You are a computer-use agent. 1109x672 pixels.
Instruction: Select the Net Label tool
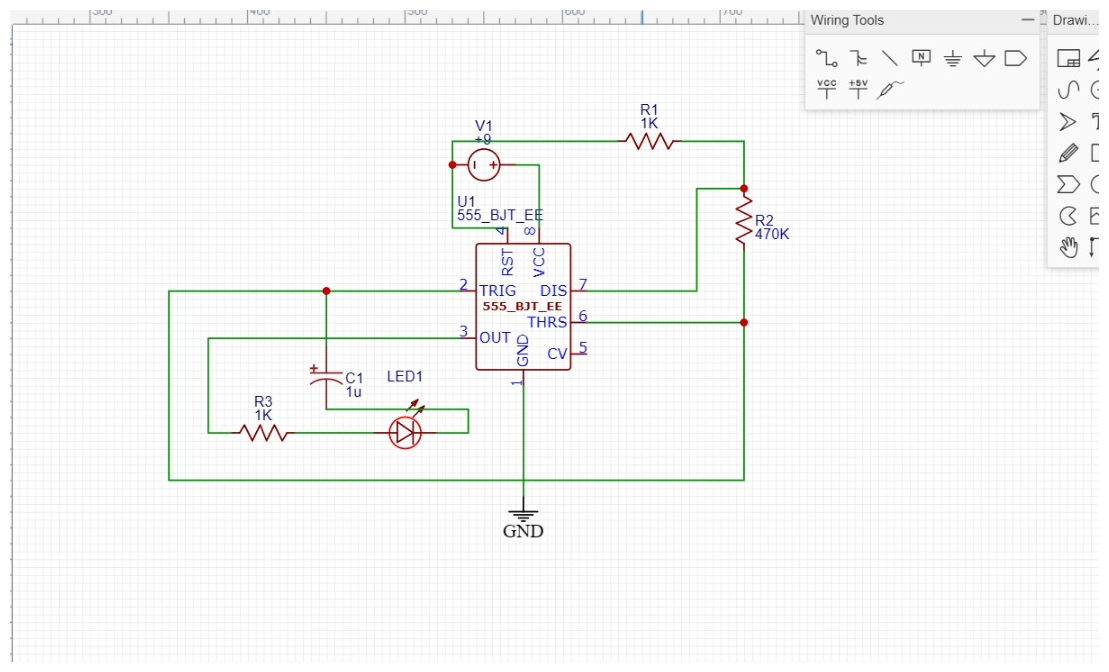point(920,58)
